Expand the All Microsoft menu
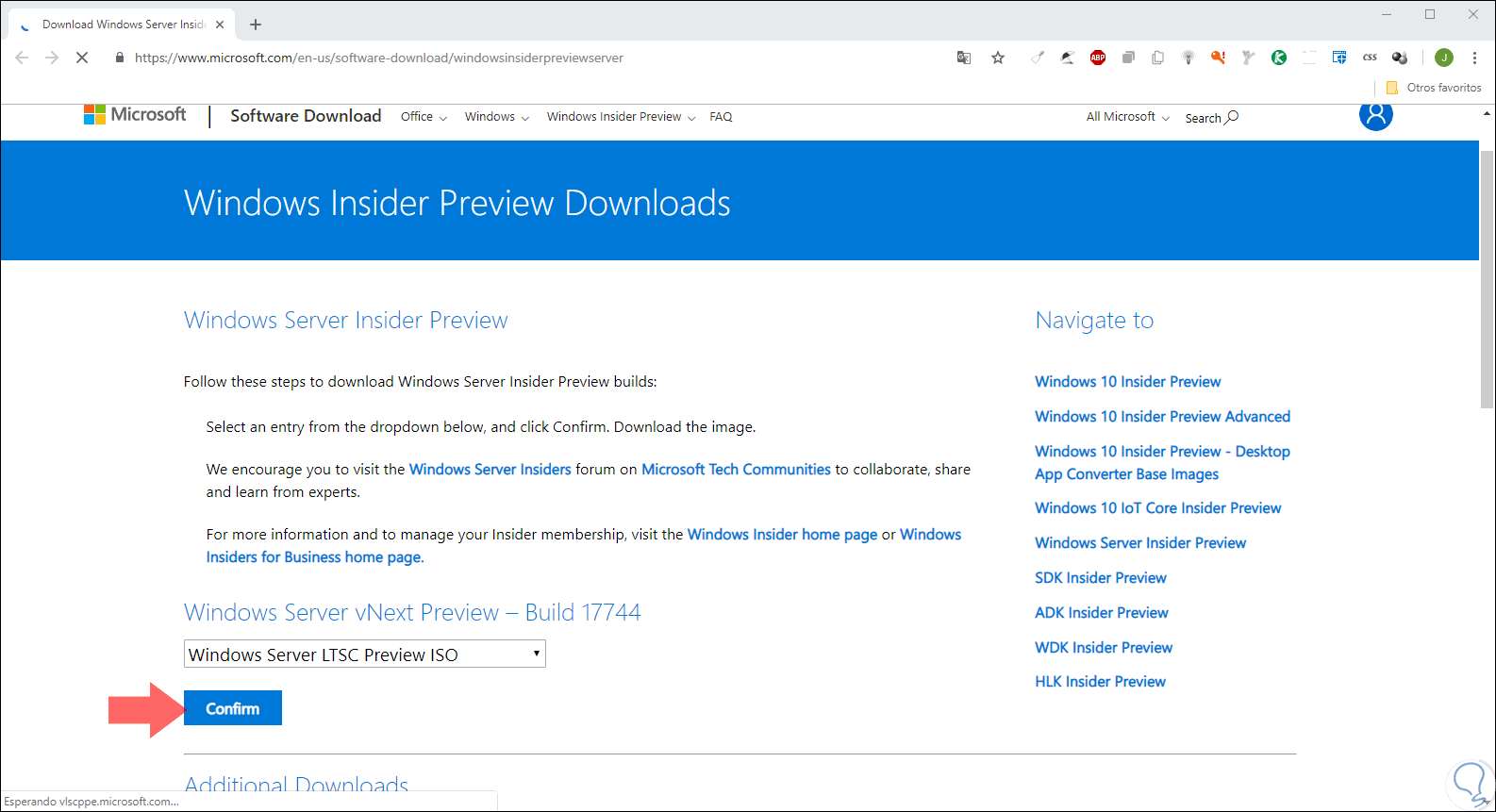Viewport: 1496px width, 812px height. [x=1127, y=117]
